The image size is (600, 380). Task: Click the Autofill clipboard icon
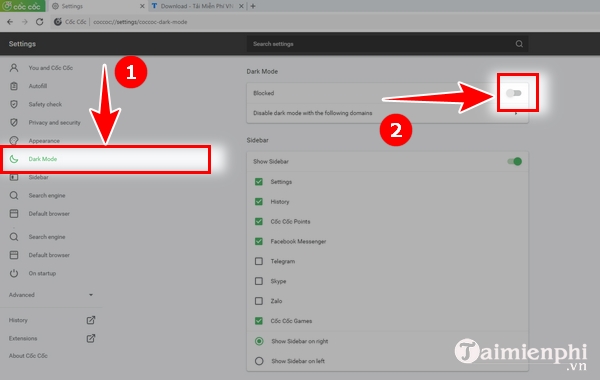tap(14, 86)
